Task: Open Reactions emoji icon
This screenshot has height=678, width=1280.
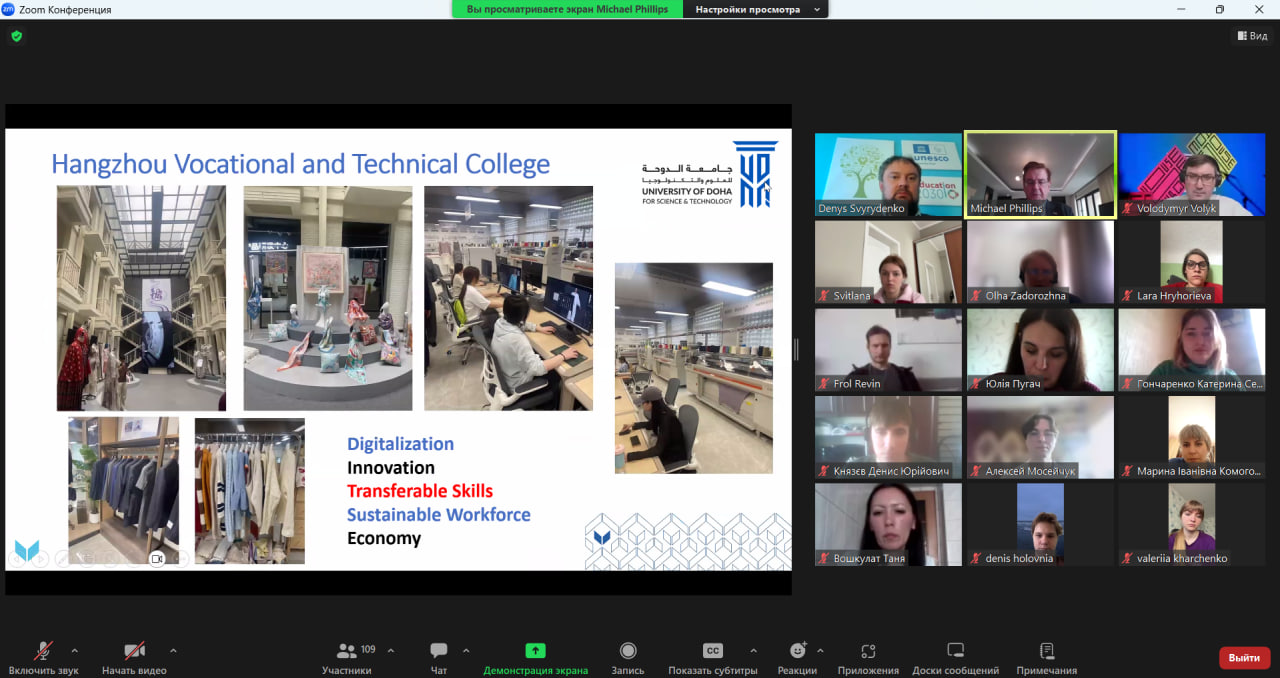Action: [797, 651]
